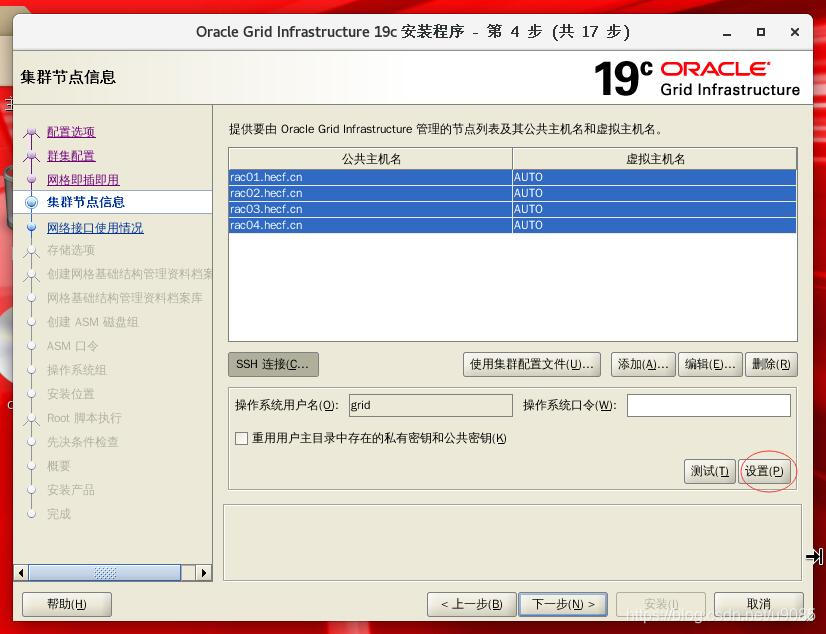Click the 虚拟主机名 column header
The width and height of the screenshot is (826, 634).
[x=655, y=158]
